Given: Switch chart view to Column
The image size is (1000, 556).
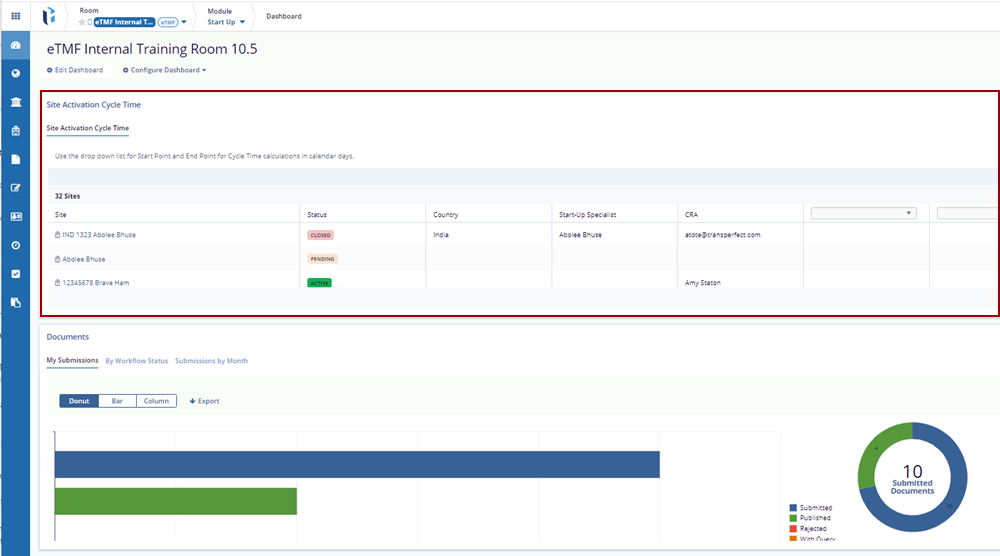Looking at the screenshot, I should 156,401.
